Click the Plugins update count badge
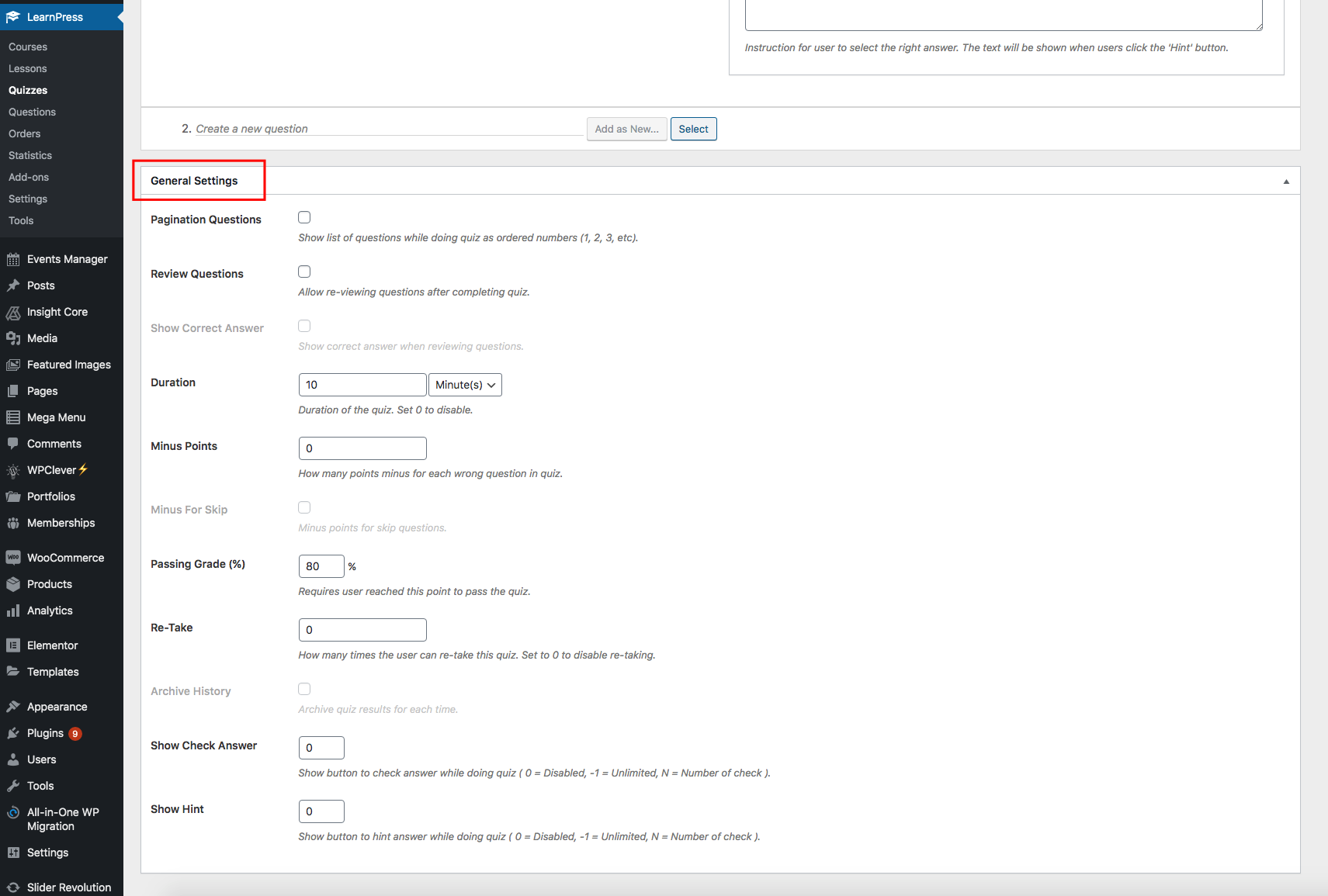Screen dimensions: 1328x896 [x=75, y=734]
